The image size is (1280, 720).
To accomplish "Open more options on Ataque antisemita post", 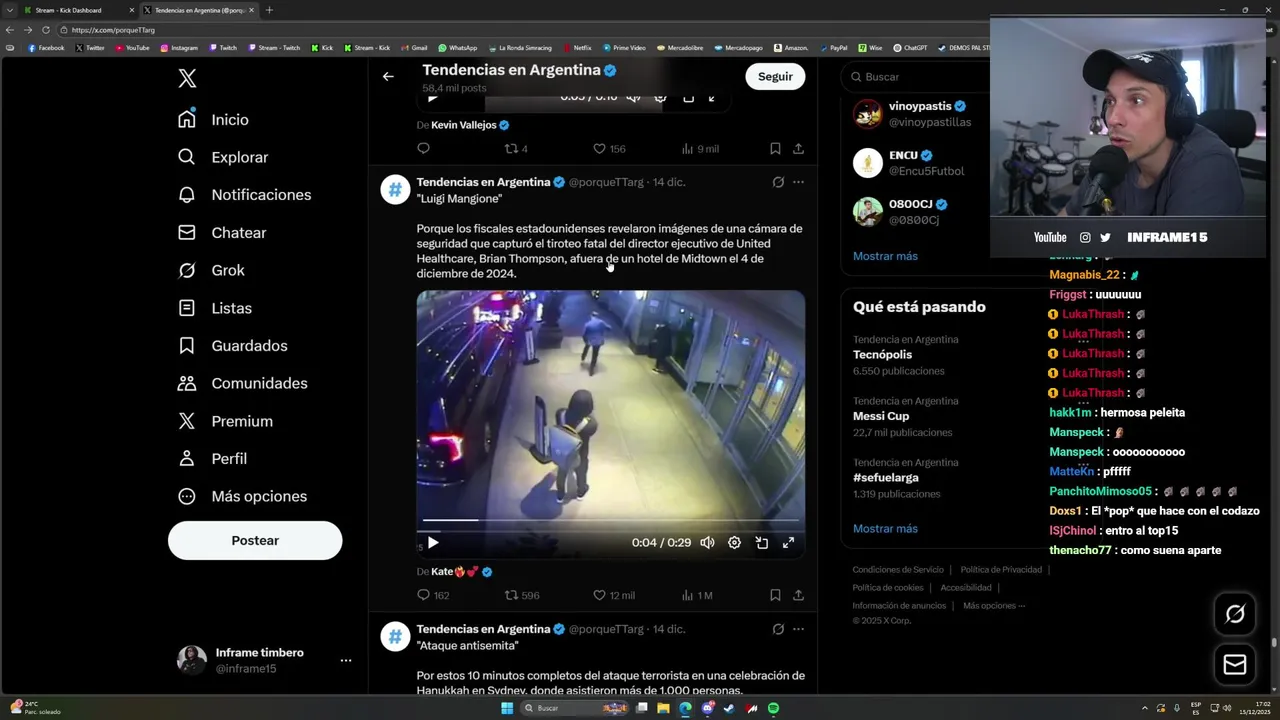I will pyautogui.click(x=798, y=629).
